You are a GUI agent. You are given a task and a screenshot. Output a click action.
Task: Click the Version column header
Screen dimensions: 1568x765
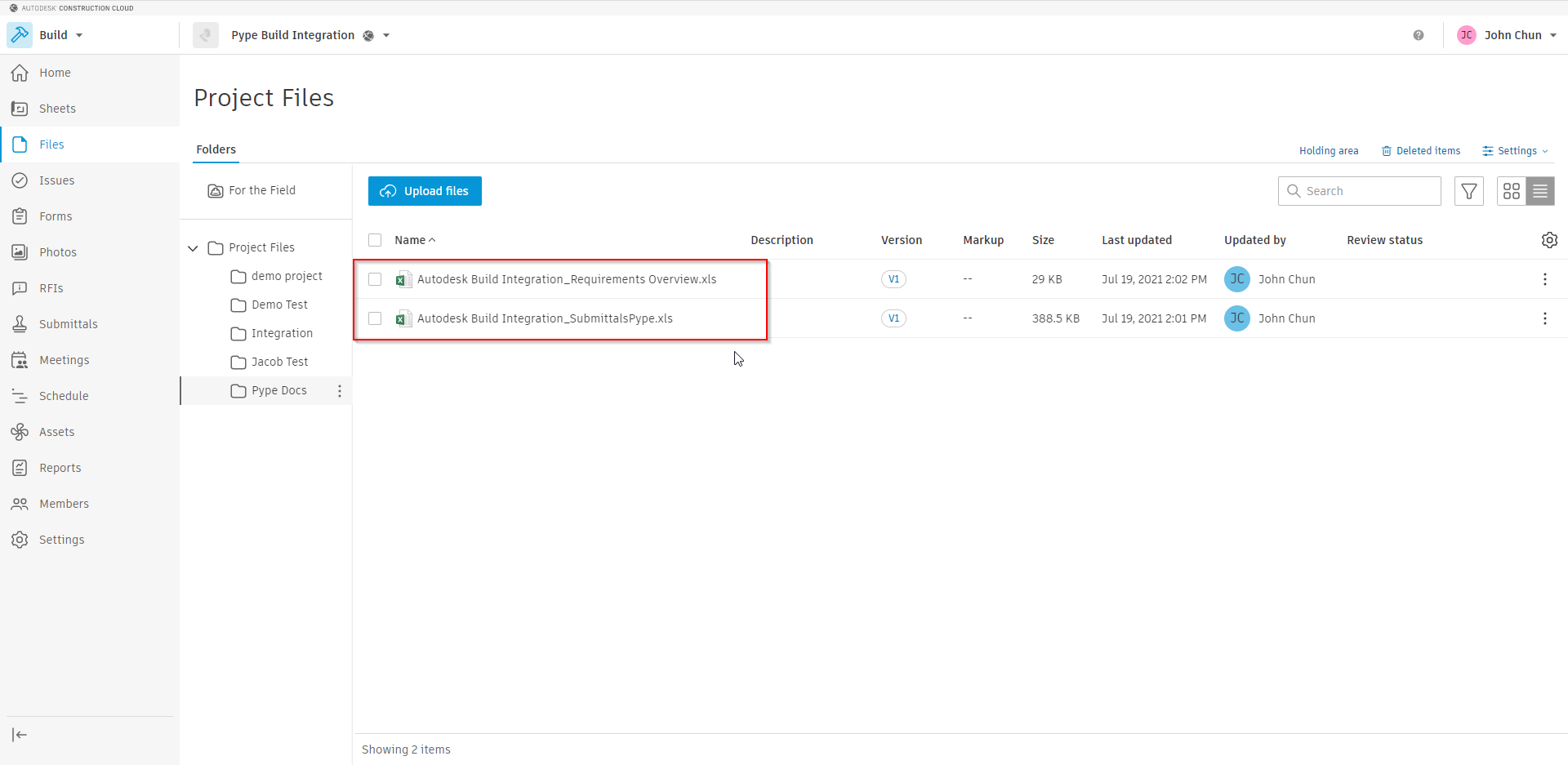click(902, 240)
